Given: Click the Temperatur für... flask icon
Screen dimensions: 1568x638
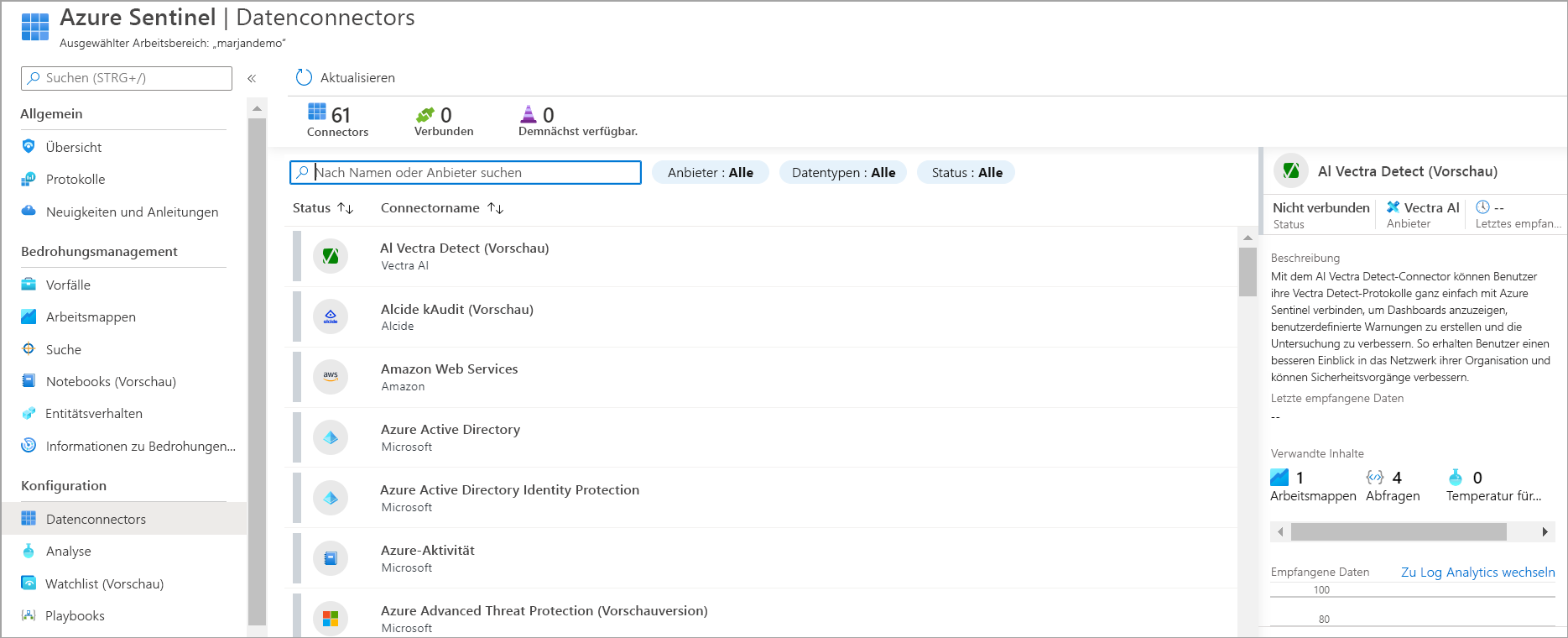Looking at the screenshot, I should [x=1456, y=477].
